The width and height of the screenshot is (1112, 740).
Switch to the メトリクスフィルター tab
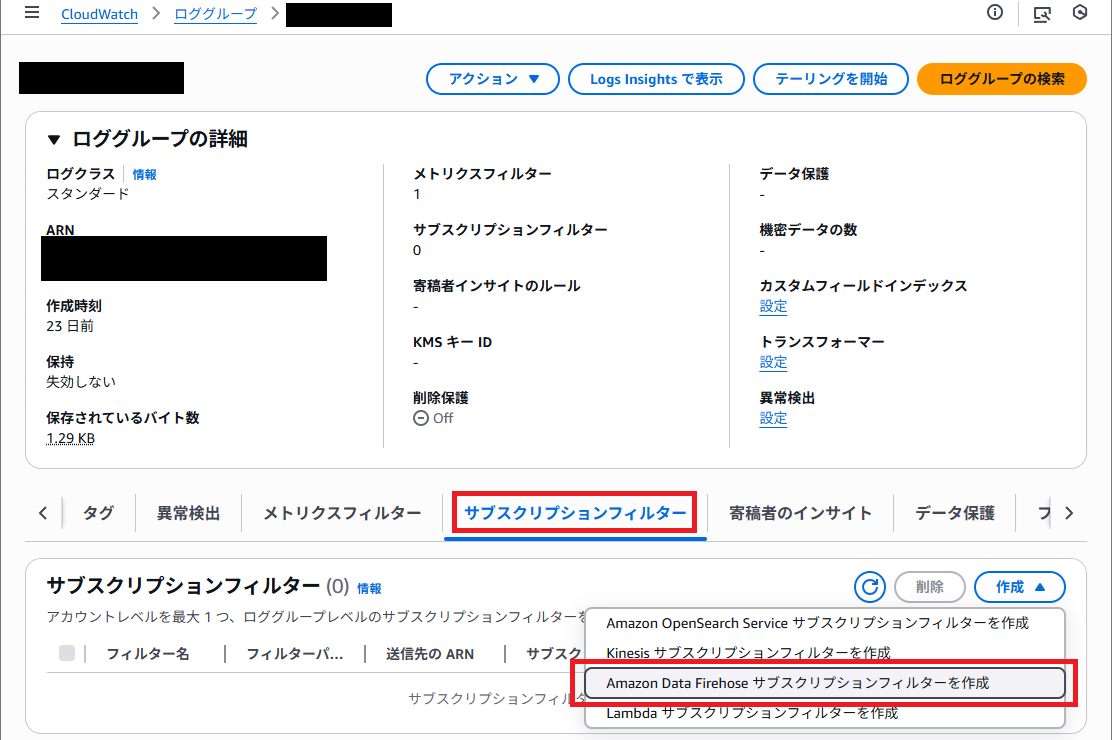(342, 513)
